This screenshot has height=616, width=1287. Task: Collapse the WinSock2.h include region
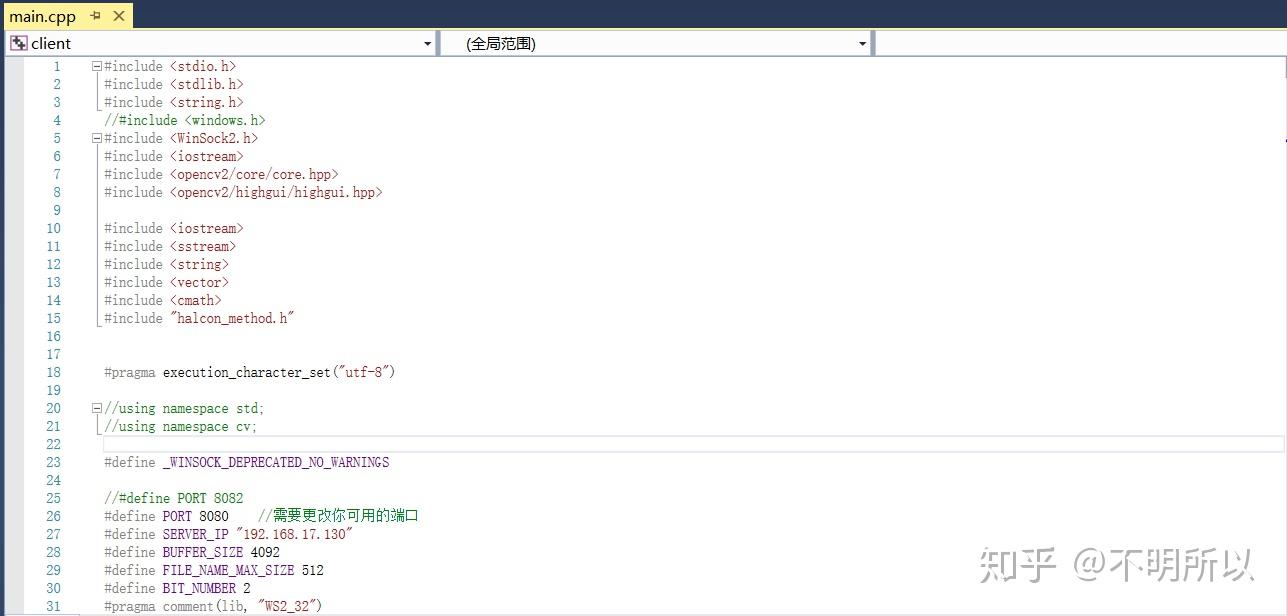tap(96, 138)
